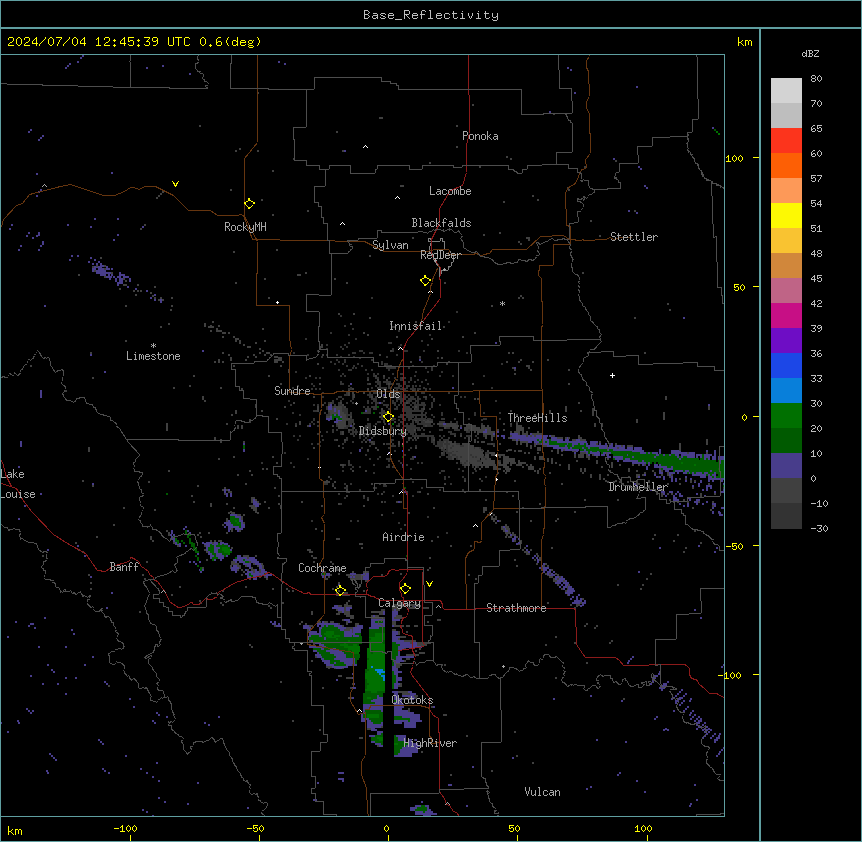
Task: Click the HighRiver label
Action: pos(430,743)
